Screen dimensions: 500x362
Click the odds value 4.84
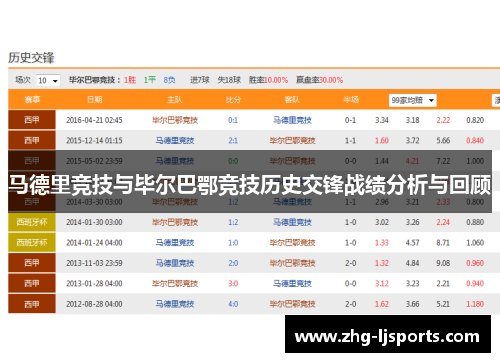(x=412, y=263)
